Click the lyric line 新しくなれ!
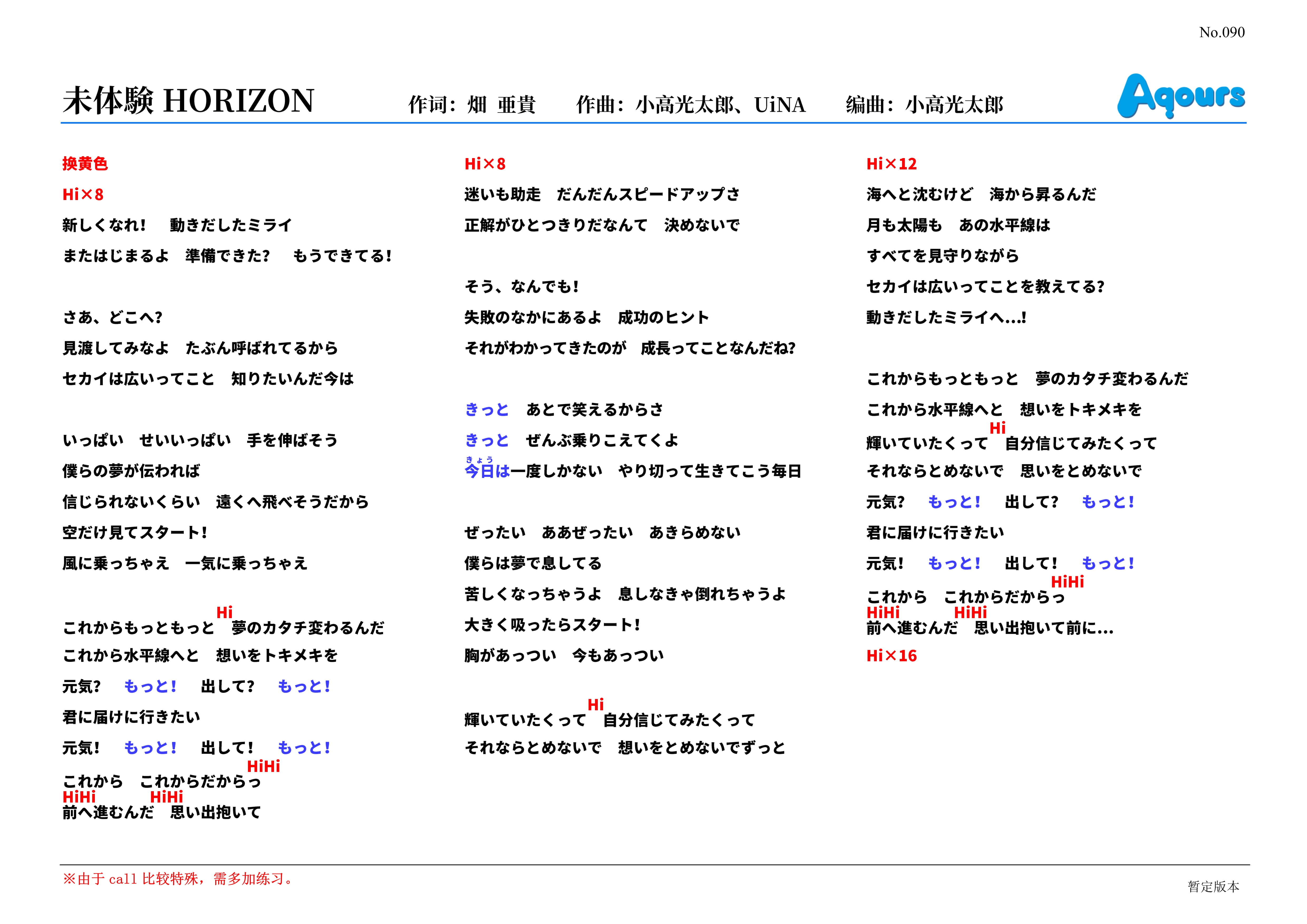 [104, 226]
